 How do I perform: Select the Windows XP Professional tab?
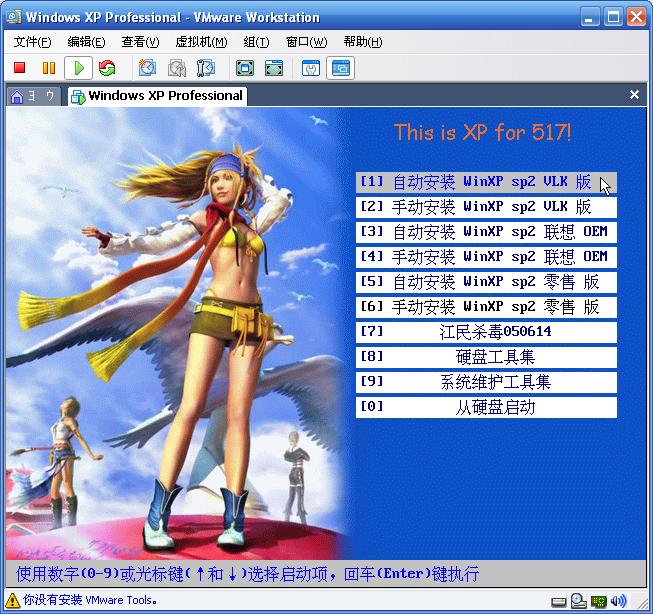[157, 96]
